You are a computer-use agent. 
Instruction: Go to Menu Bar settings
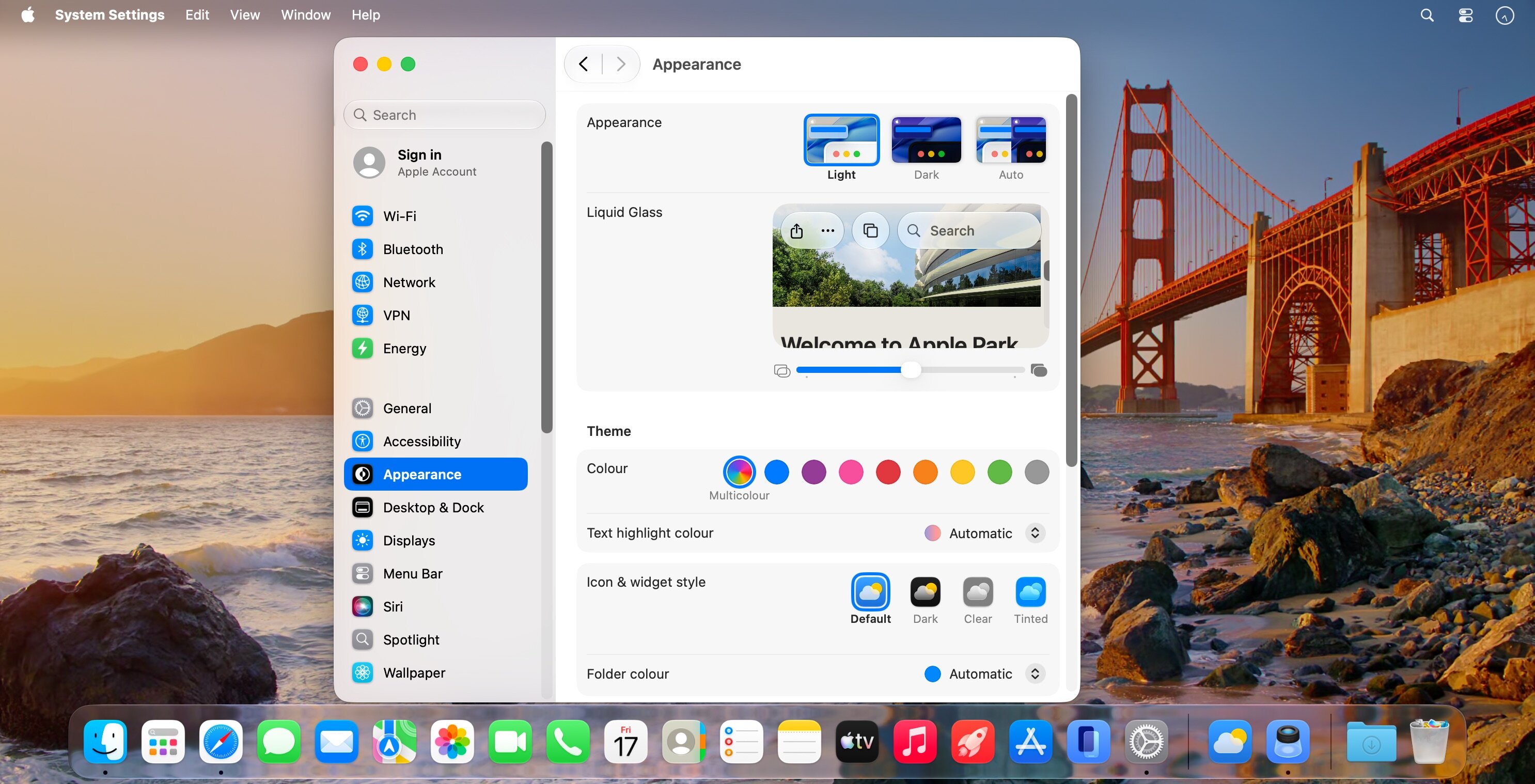[x=435, y=573]
